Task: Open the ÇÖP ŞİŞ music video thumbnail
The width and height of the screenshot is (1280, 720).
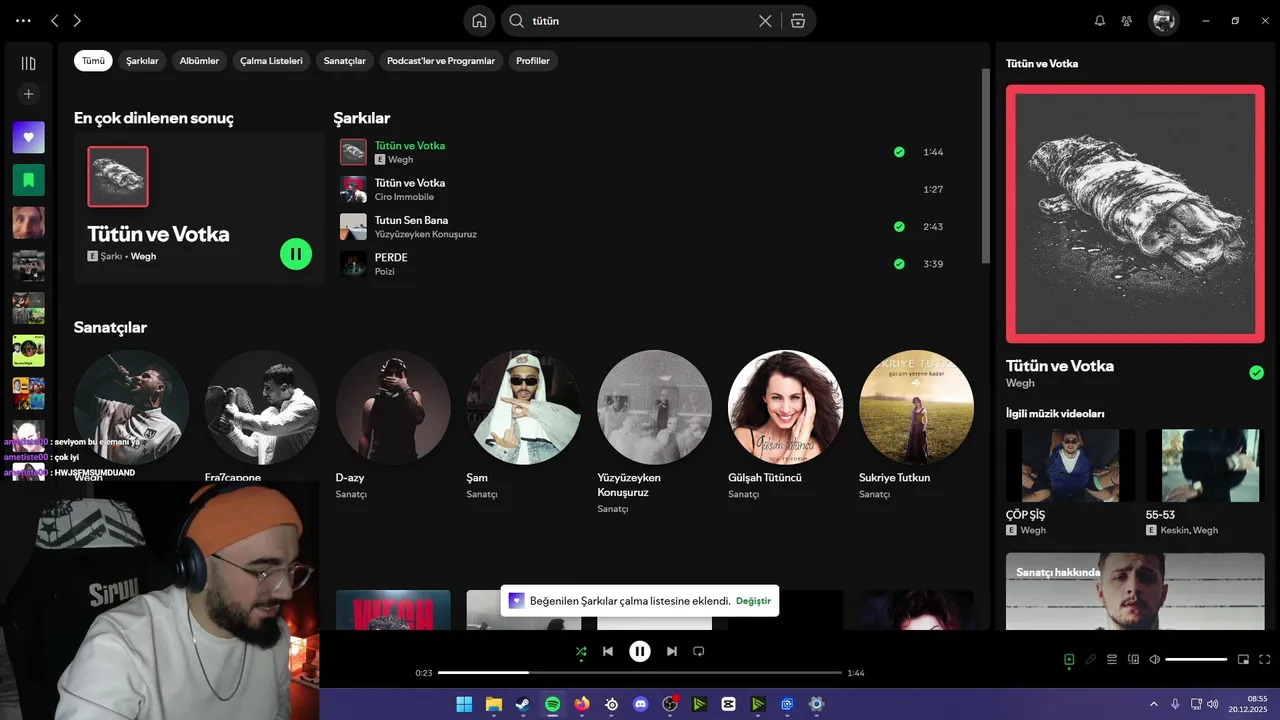Action: pos(1070,465)
